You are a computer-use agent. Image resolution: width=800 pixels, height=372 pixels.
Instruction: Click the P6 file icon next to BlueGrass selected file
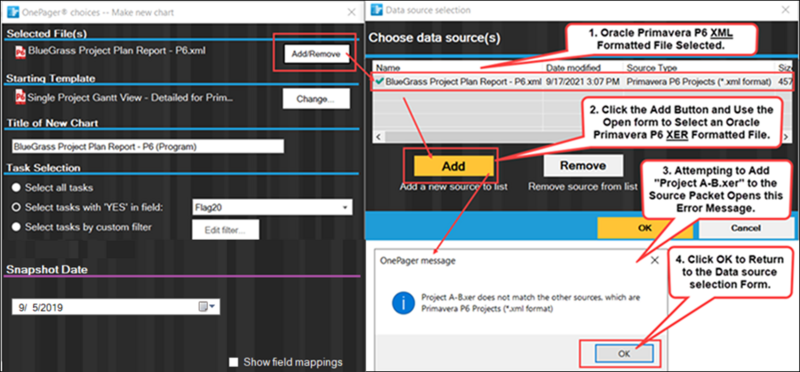pos(21,51)
